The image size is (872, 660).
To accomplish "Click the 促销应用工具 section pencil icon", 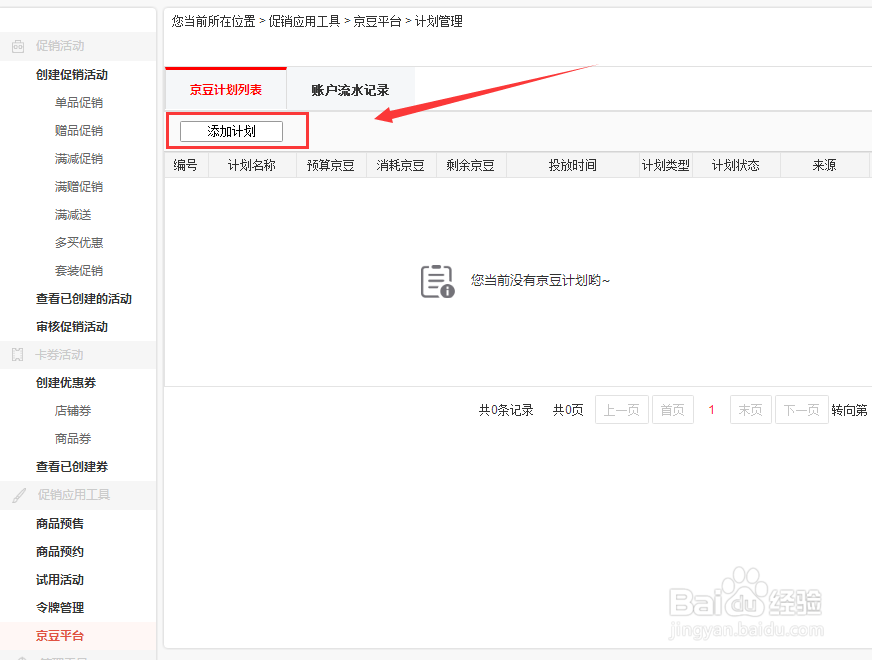I will [19, 495].
